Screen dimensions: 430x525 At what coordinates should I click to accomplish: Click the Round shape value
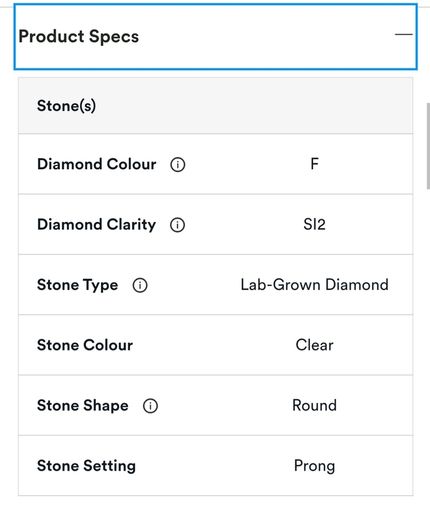pos(314,405)
